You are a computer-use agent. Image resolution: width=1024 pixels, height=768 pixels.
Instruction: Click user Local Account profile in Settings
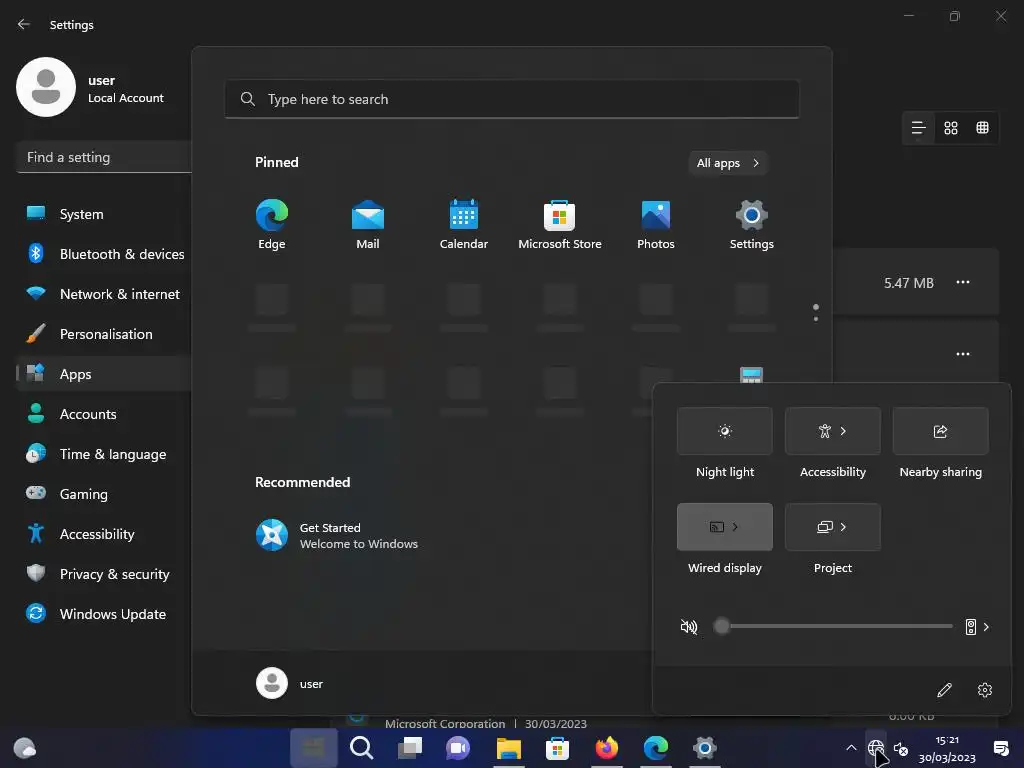coord(91,88)
